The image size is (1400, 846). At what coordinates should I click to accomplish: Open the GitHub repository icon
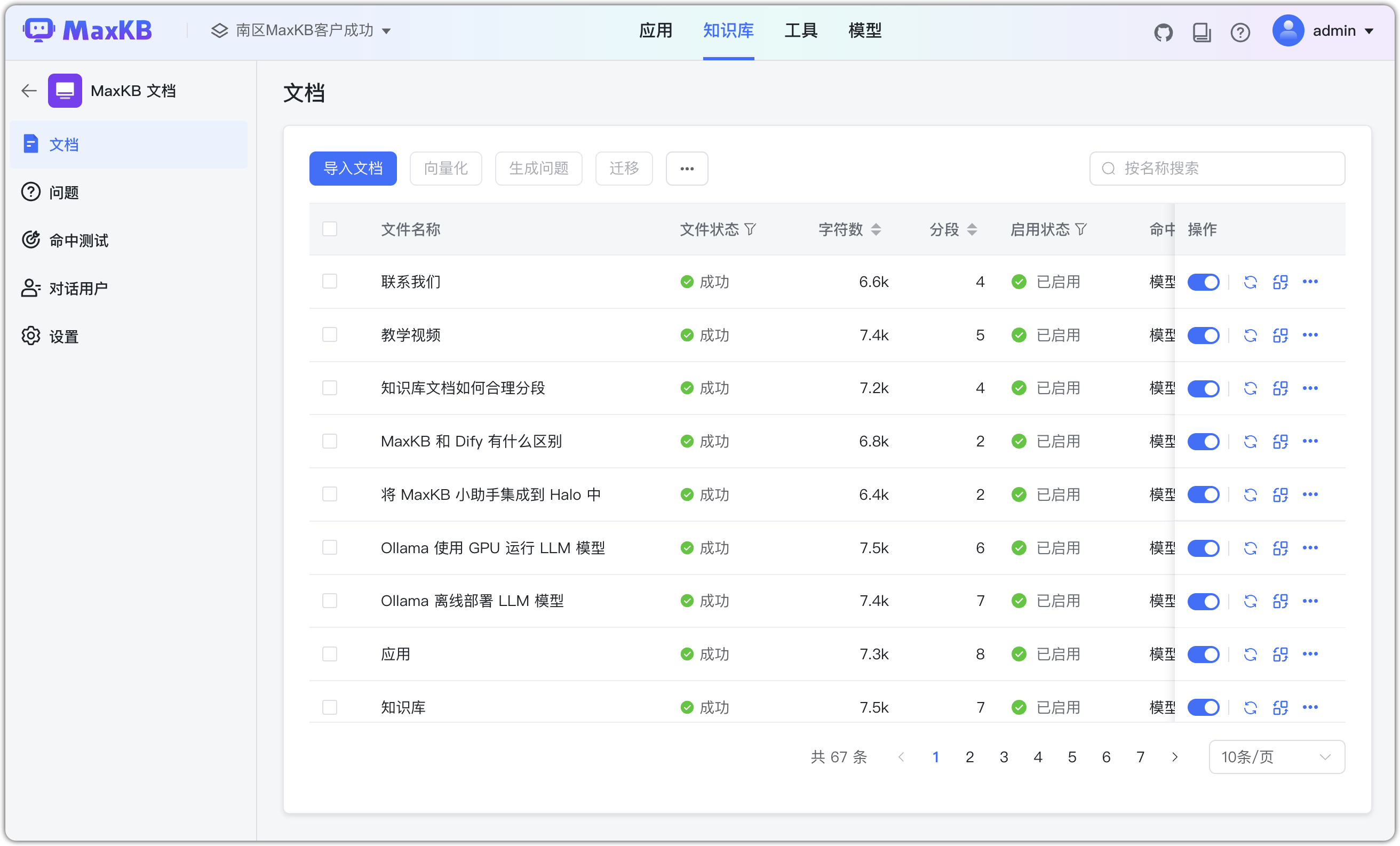tap(1163, 32)
